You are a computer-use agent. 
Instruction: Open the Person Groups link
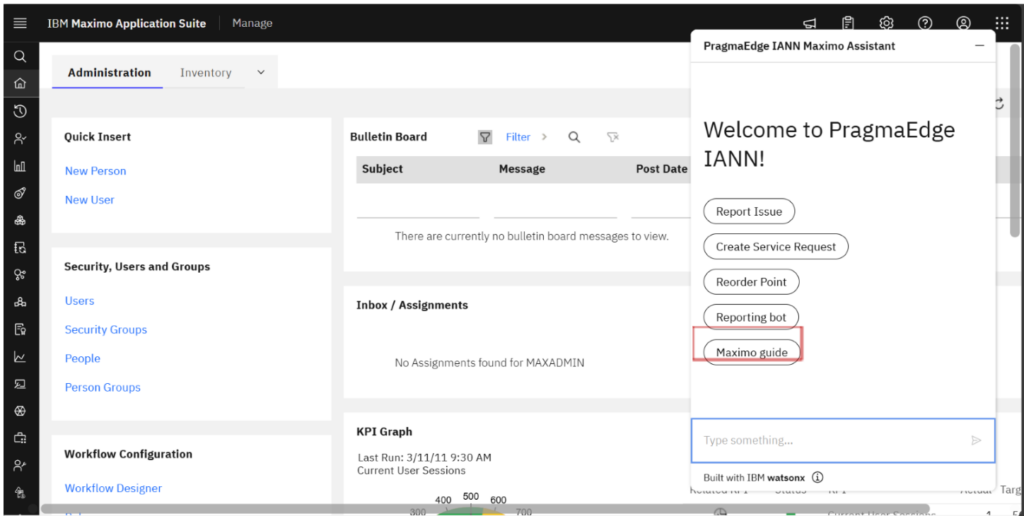click(103, 387)
